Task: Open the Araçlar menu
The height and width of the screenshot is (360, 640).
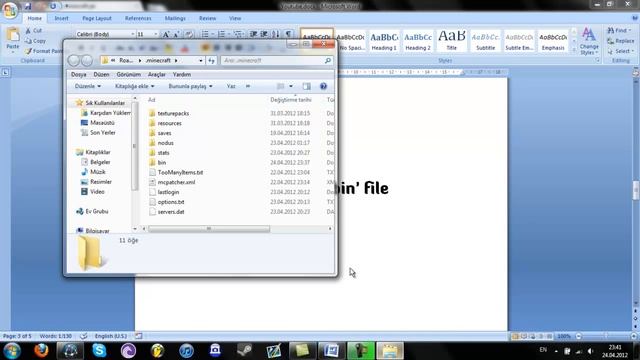Action: tap(157, 74)
